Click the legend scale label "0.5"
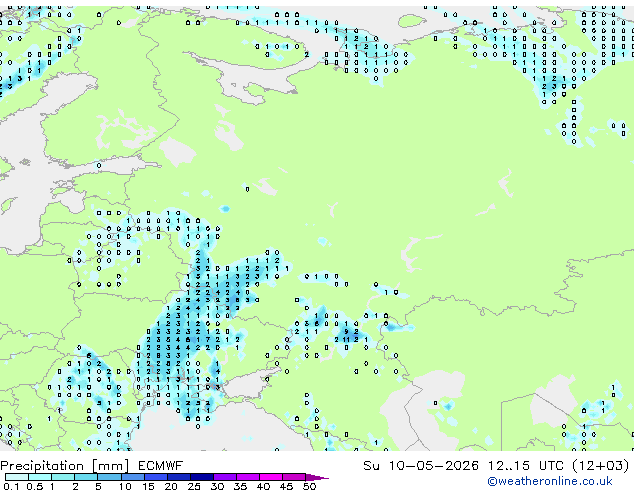 click(34, 486)
